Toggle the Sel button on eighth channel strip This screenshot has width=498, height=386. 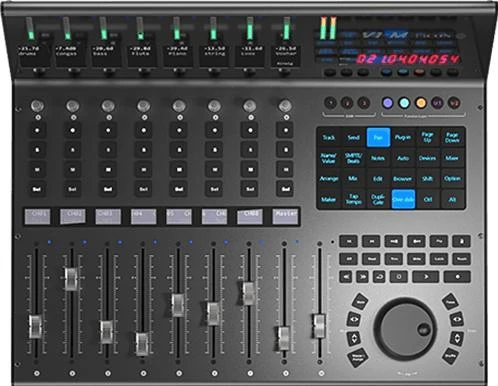point(286,189)
